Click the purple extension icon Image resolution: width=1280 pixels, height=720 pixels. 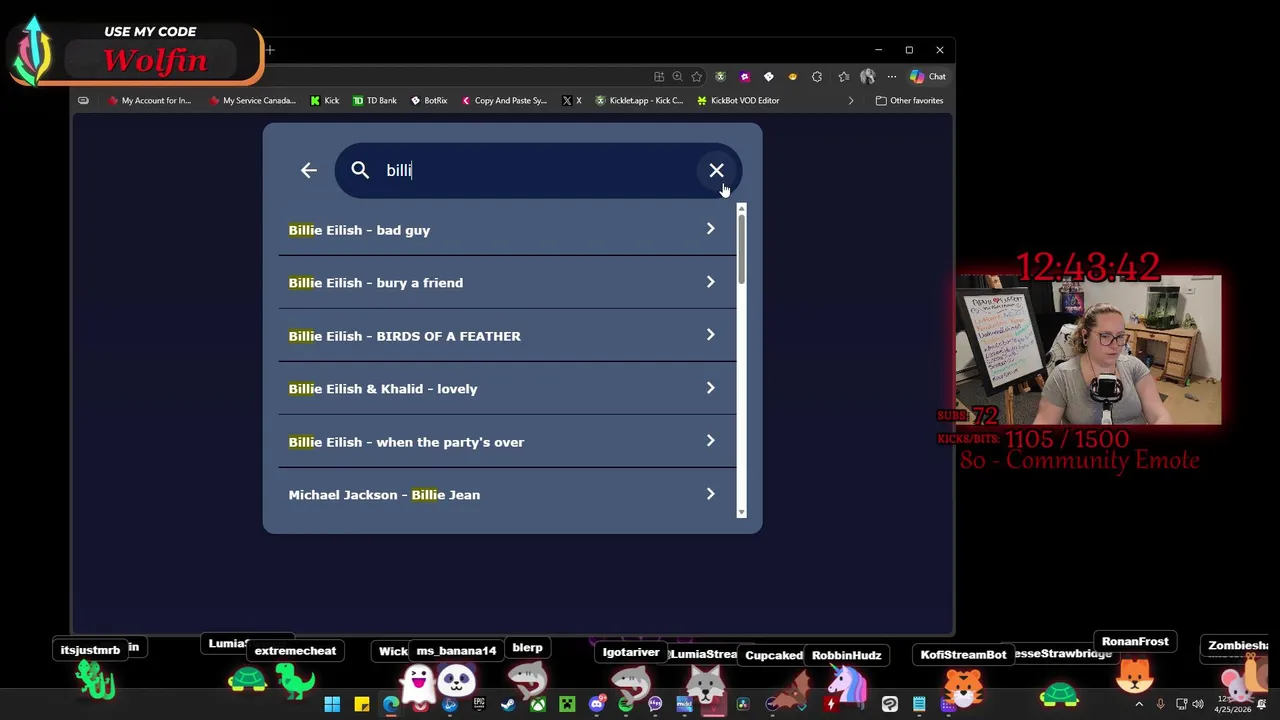(x=744, y=76)
